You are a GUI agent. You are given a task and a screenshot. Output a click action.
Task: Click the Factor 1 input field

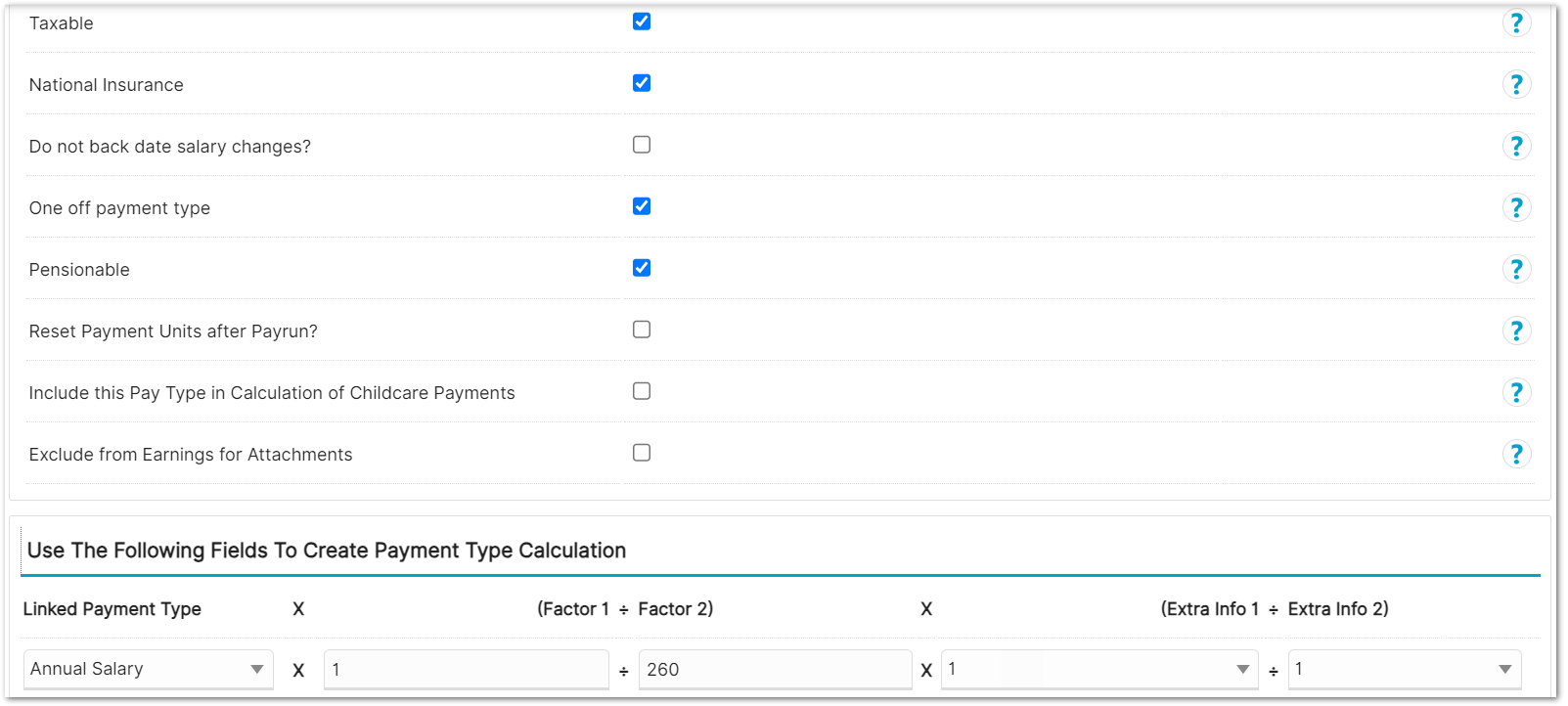pyautogui.click(x=467, y=670)
